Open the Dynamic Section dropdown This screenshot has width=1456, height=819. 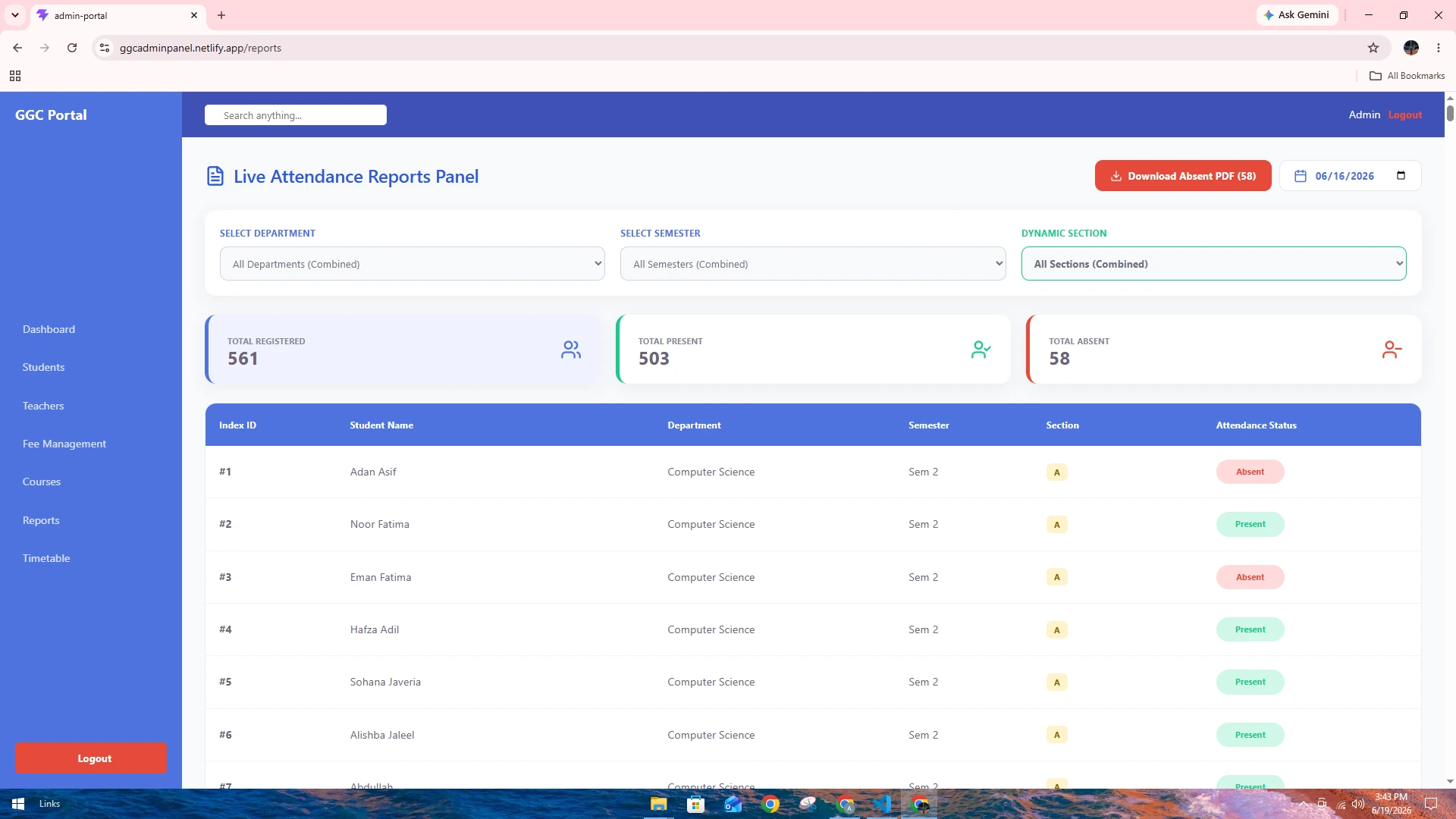pyautogui.click(x=1213, y=264)
